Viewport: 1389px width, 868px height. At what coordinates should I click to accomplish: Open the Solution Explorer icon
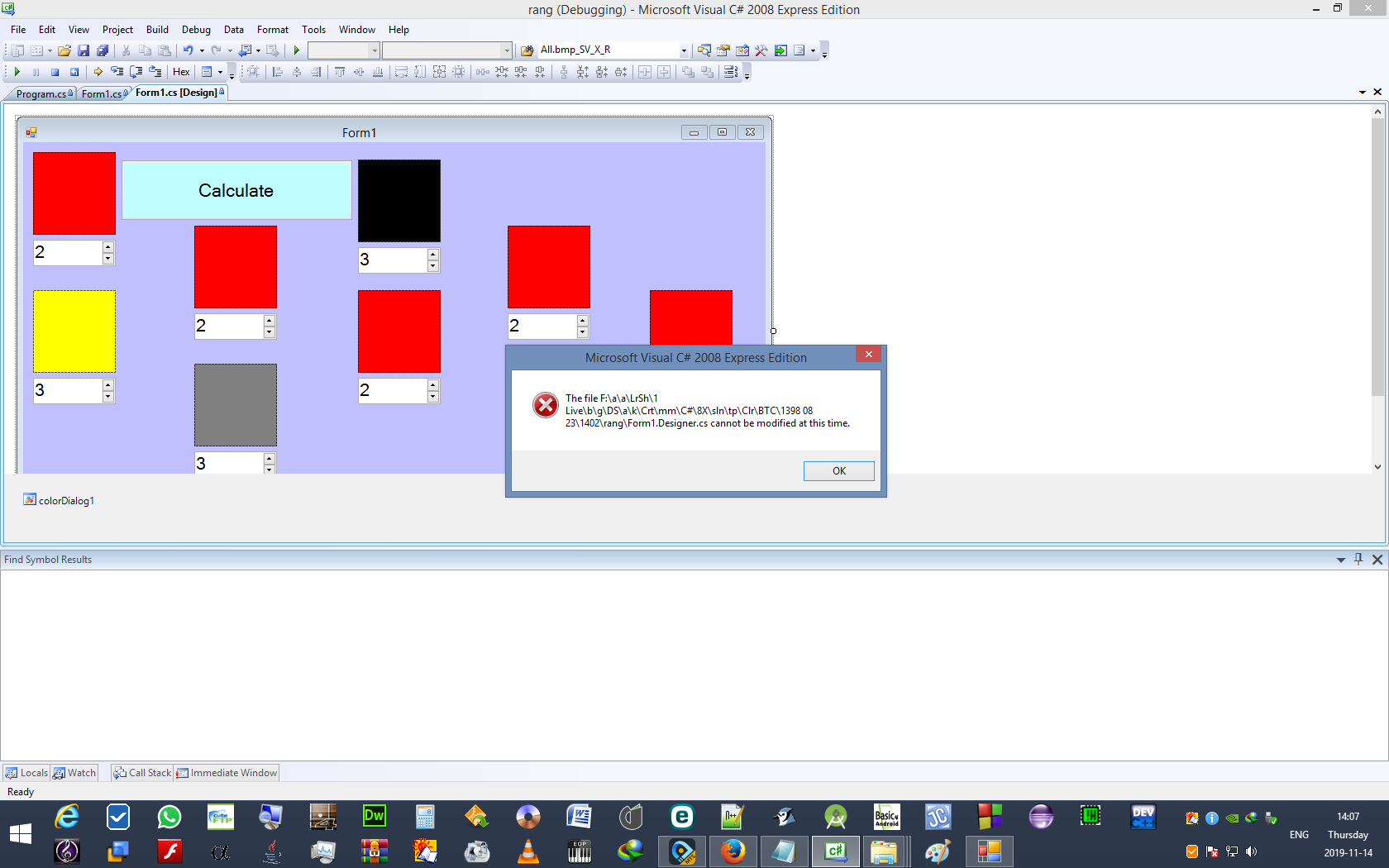[x=704, y=50]
